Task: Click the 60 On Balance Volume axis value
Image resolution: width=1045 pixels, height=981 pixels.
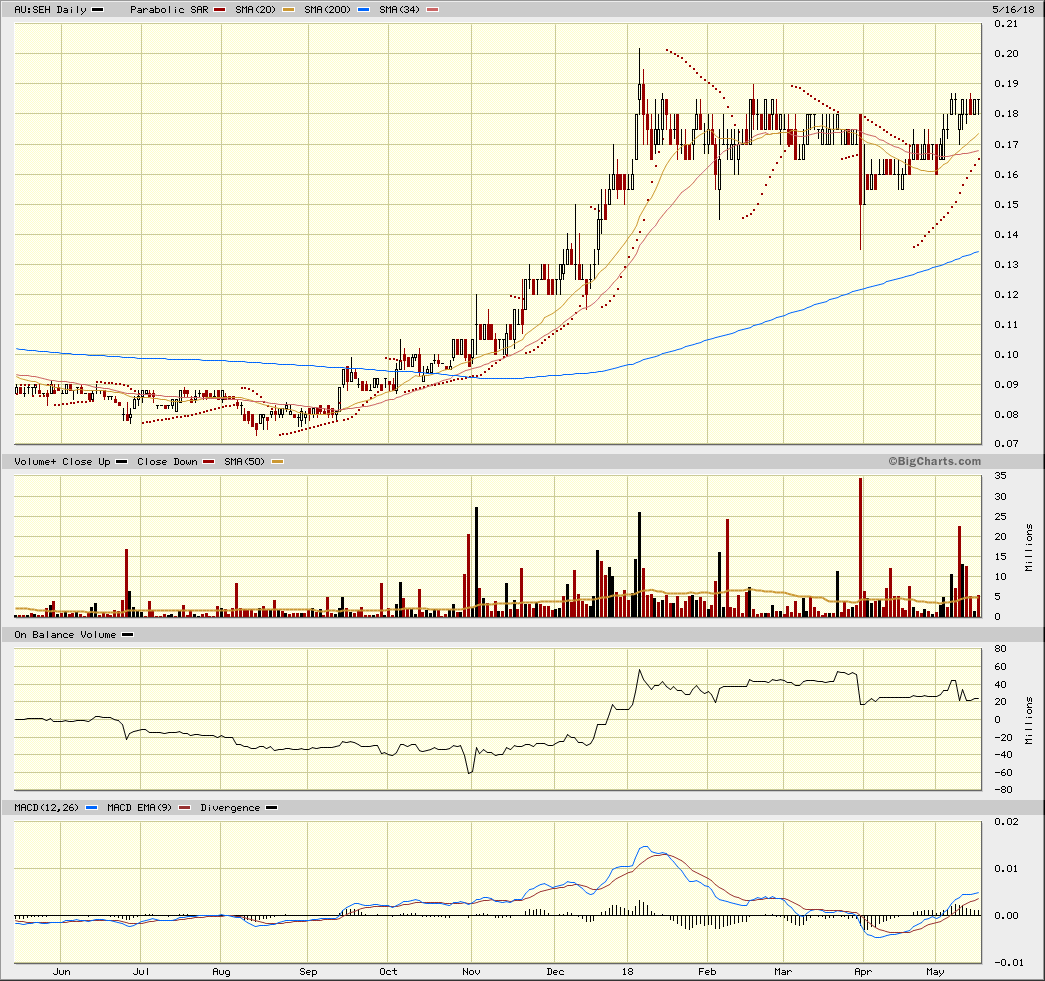Action: tap(1000, 667)
